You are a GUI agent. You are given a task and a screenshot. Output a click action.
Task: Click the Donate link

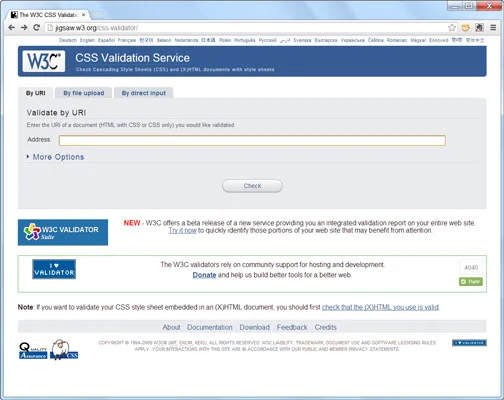pyautogui.click(x=204, y=275)
